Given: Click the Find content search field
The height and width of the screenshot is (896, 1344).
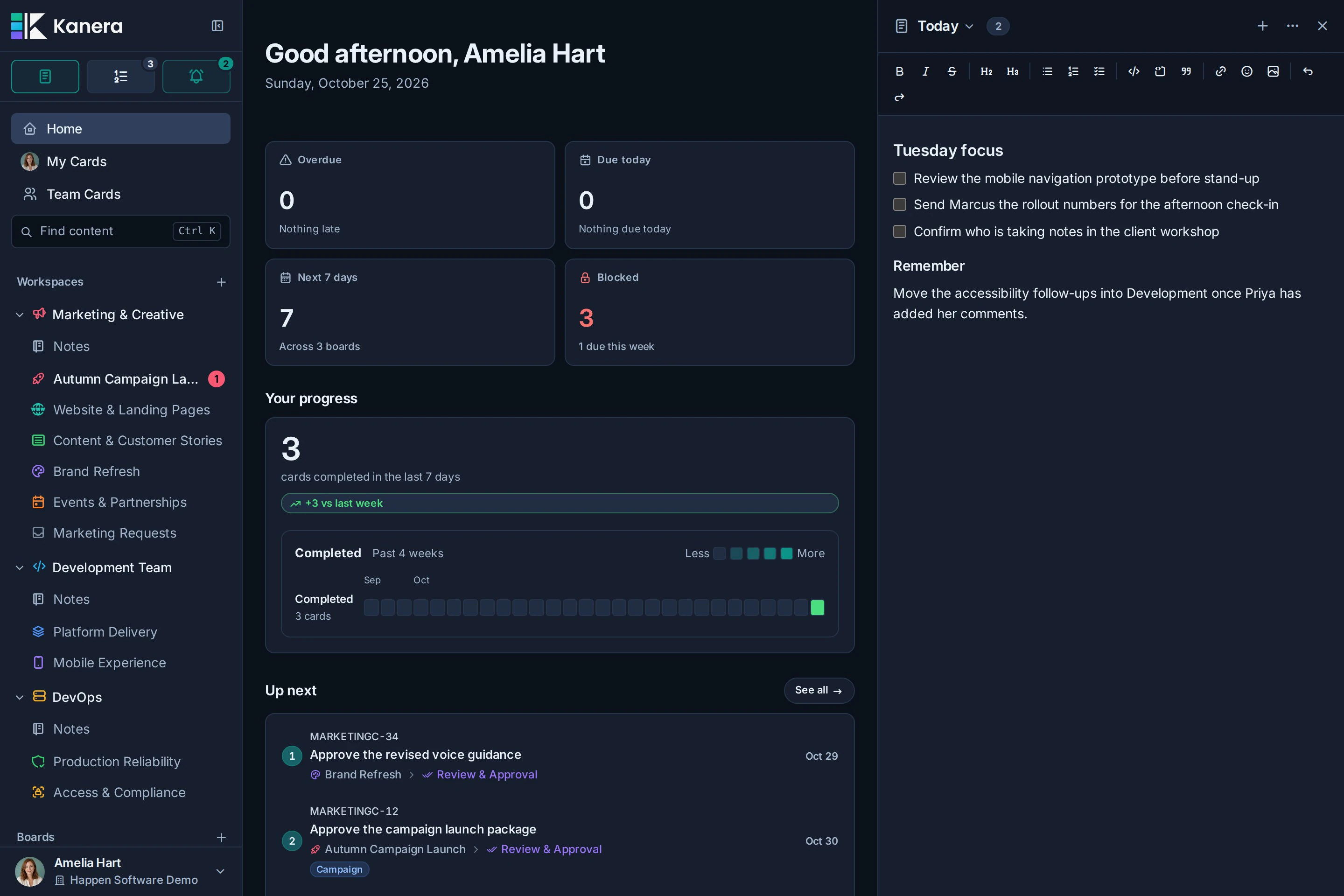Looking at the screenshot, I should click(x=120, y=231).
